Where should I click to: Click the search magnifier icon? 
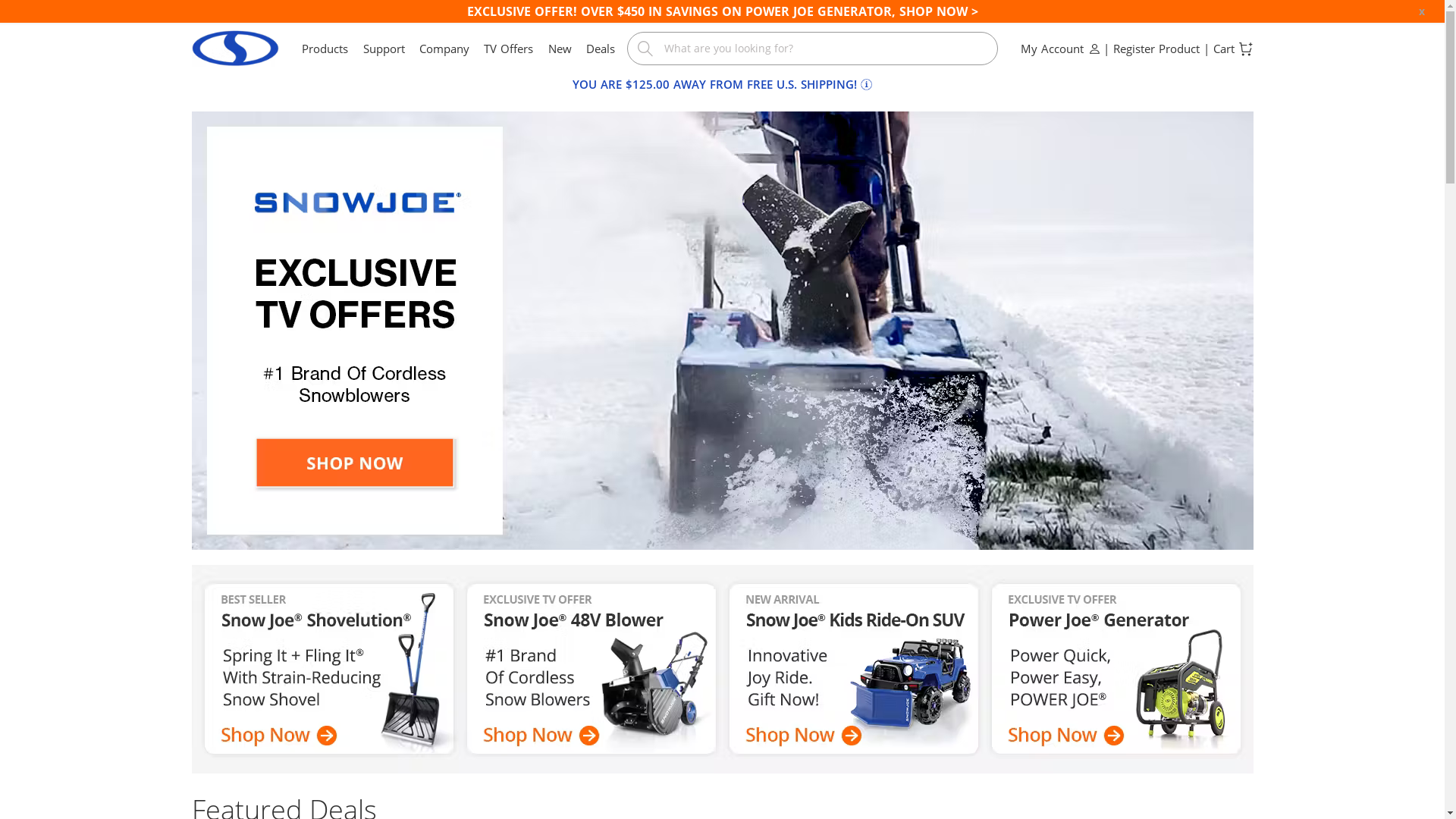click(x=645, y=49)
